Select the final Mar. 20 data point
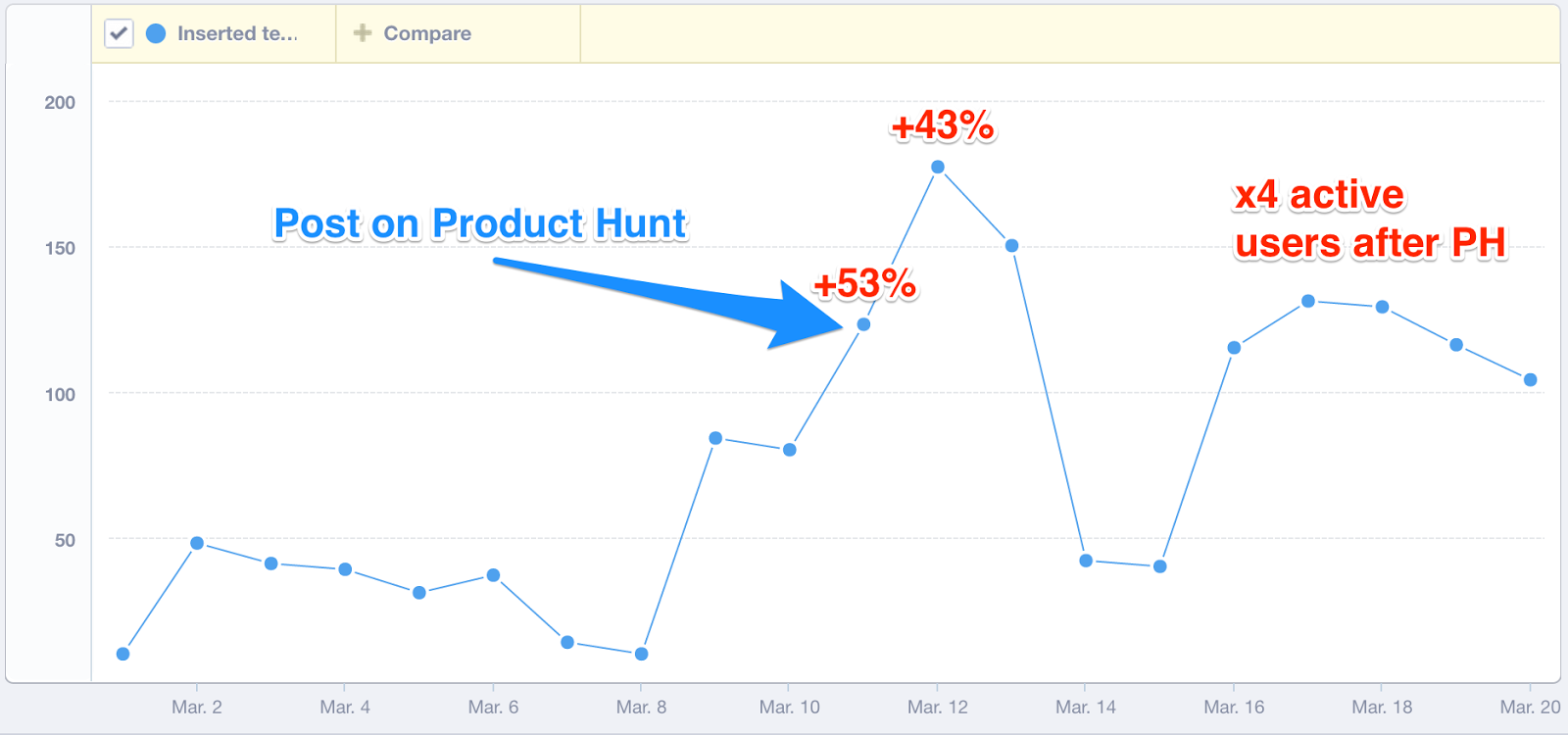The height and width of the screenshot is (735, 1568). click(x=1531, y=380)
